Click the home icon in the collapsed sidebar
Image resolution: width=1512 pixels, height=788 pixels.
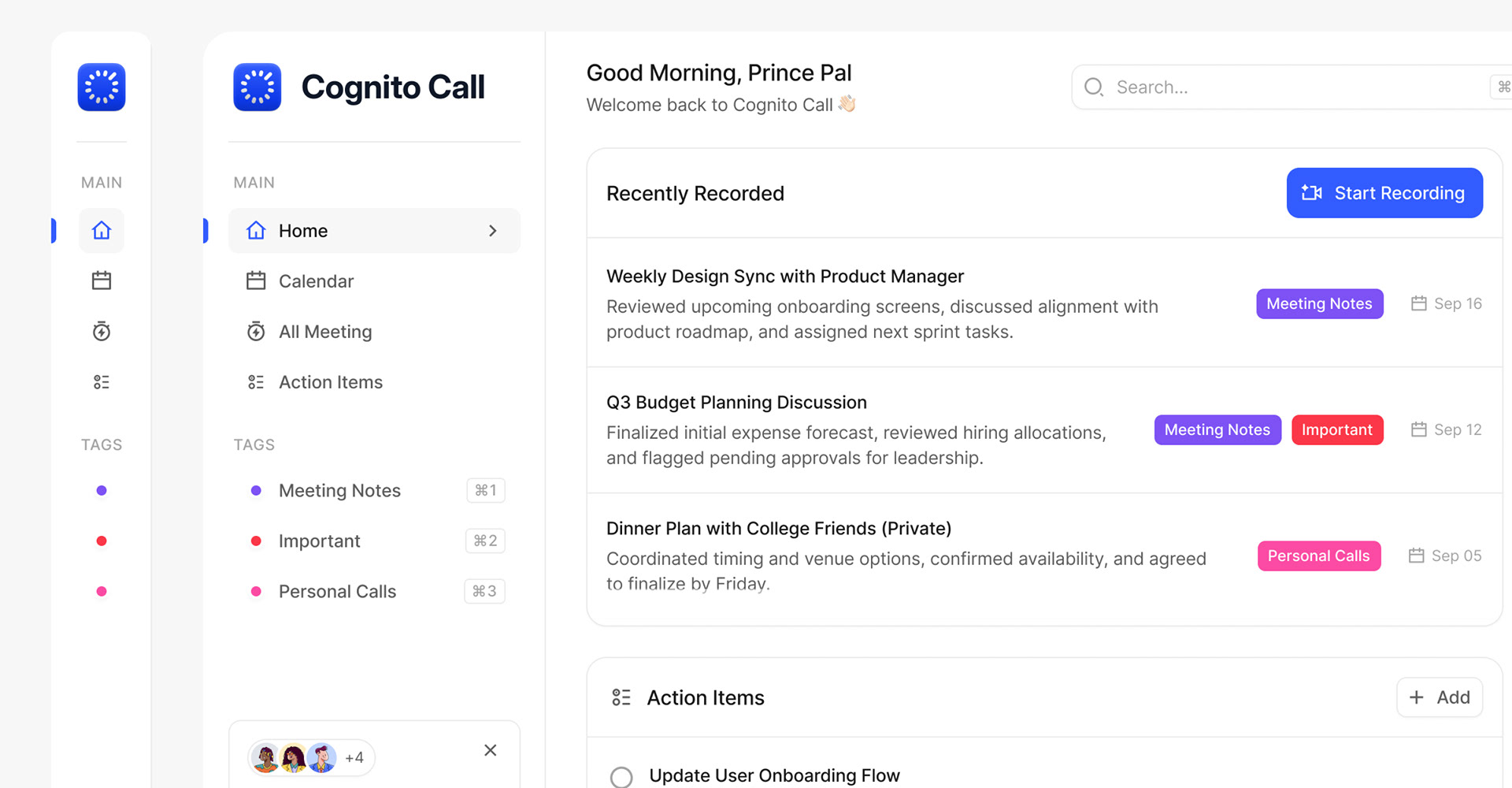click(x=102, y=231)
